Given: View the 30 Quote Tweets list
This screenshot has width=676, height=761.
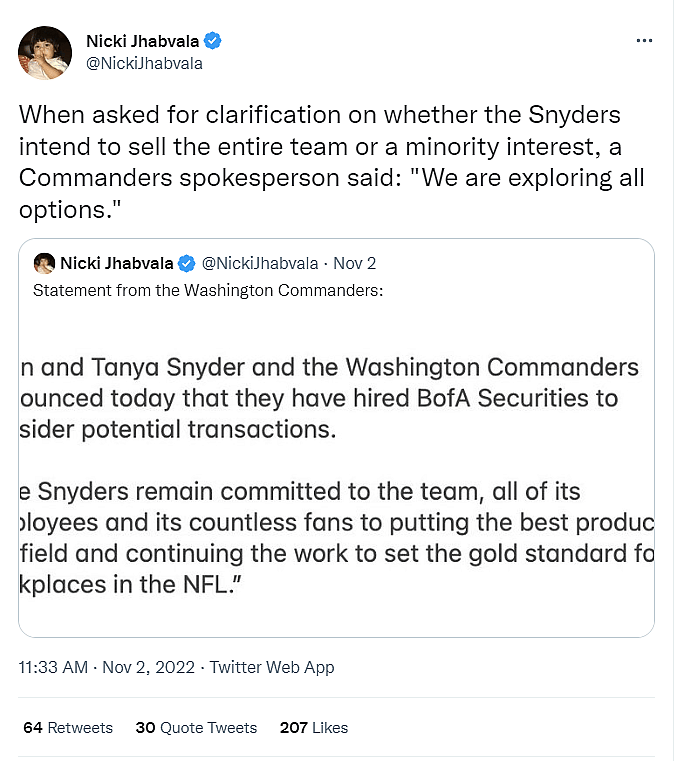Looking at the screenshot, I should tap(196, 727).
